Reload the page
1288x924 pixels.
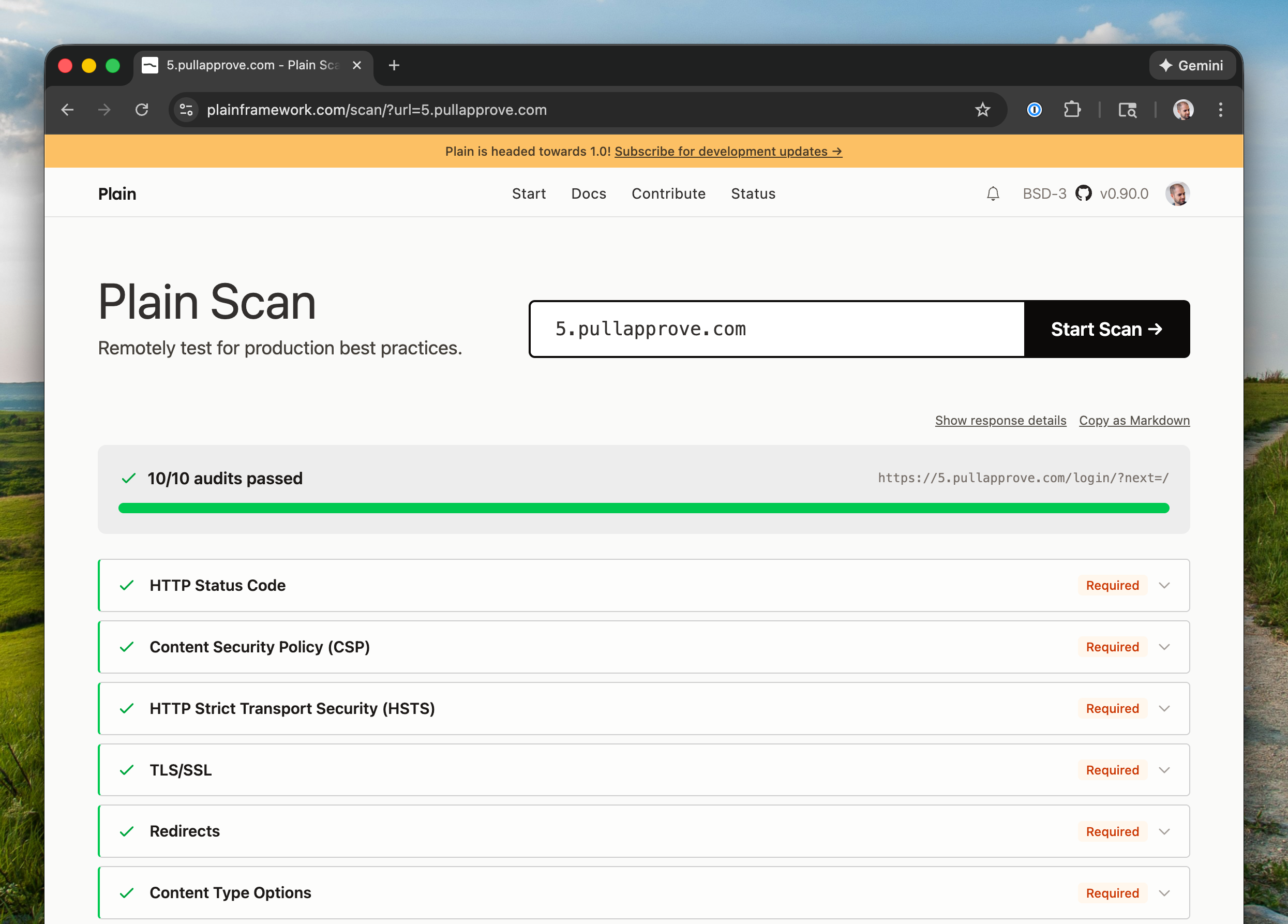(142, 110)
